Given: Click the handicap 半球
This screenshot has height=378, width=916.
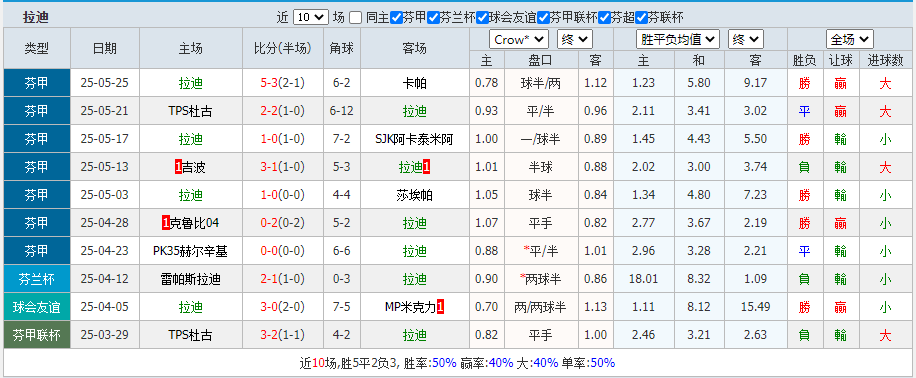Looking at the screenshot, I should 540,167.
